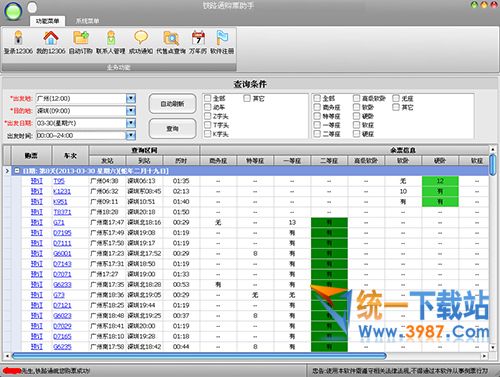Open 联系人管理 contact management
500x377 pixels.
point(111,42)
